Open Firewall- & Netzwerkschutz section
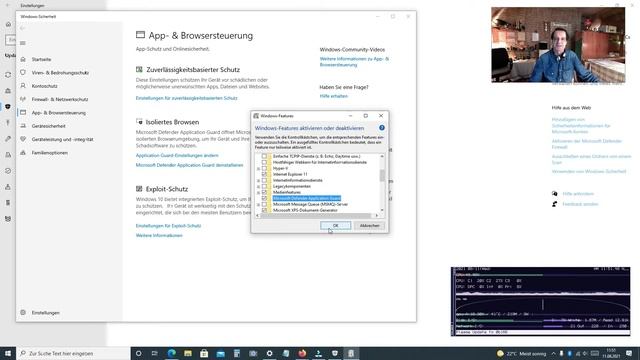Viewport: 640px width, 360px height. click(60, 100)
